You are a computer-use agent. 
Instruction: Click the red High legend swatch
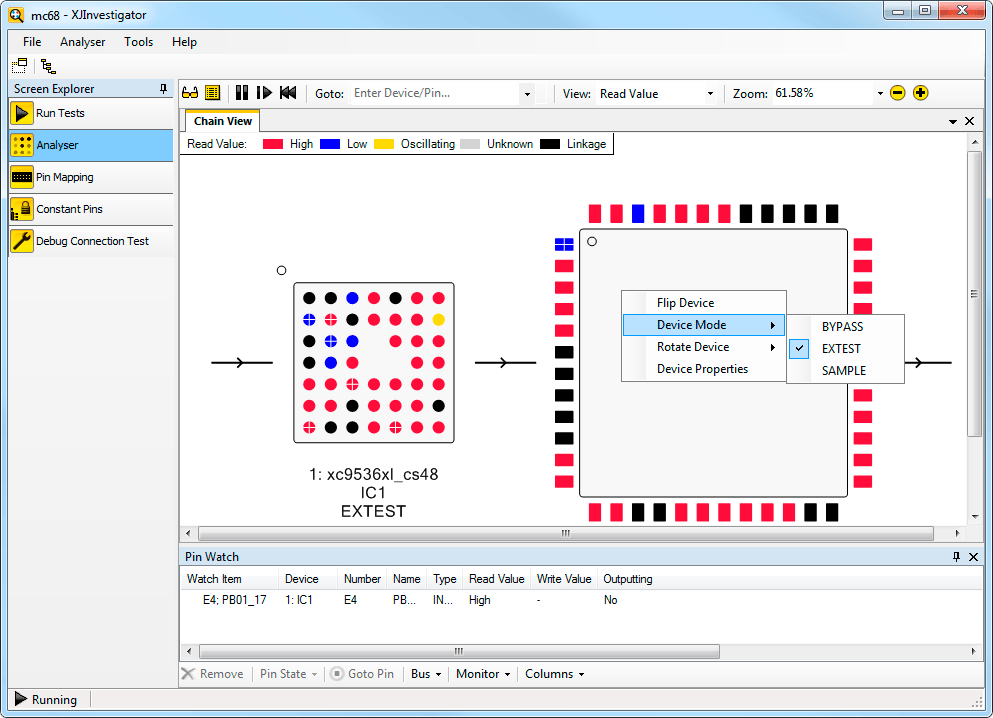(x=273, y=144)
